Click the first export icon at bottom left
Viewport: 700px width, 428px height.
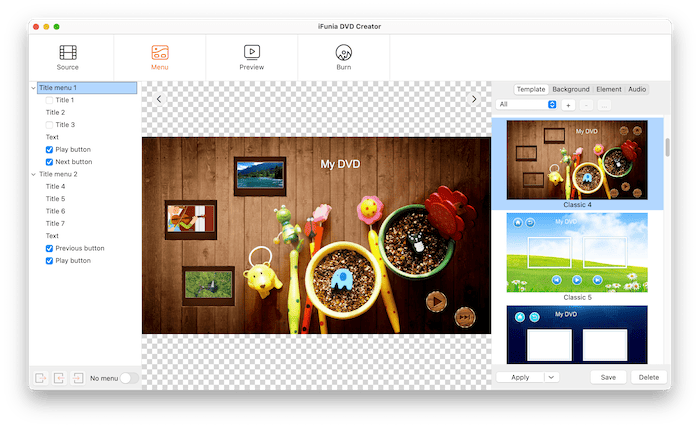tap(41, 377)
